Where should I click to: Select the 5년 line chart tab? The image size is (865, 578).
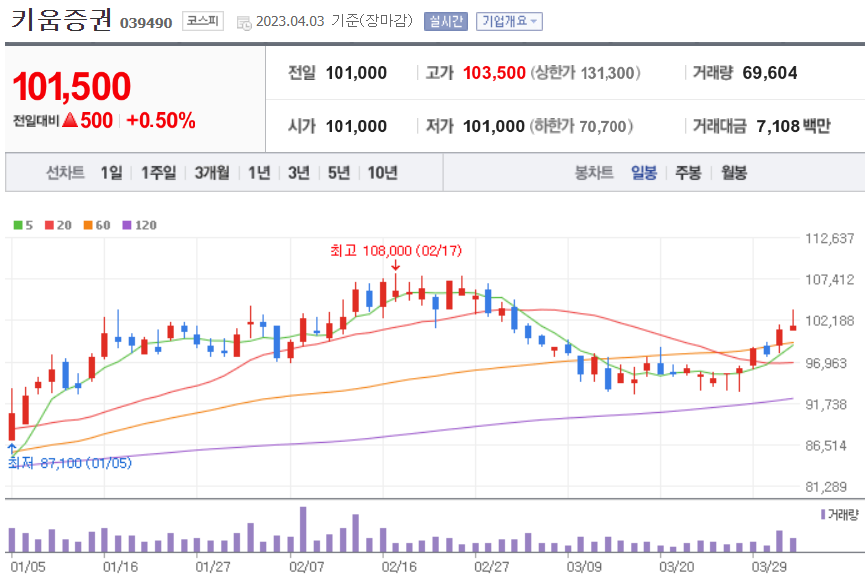coord(339,173)
